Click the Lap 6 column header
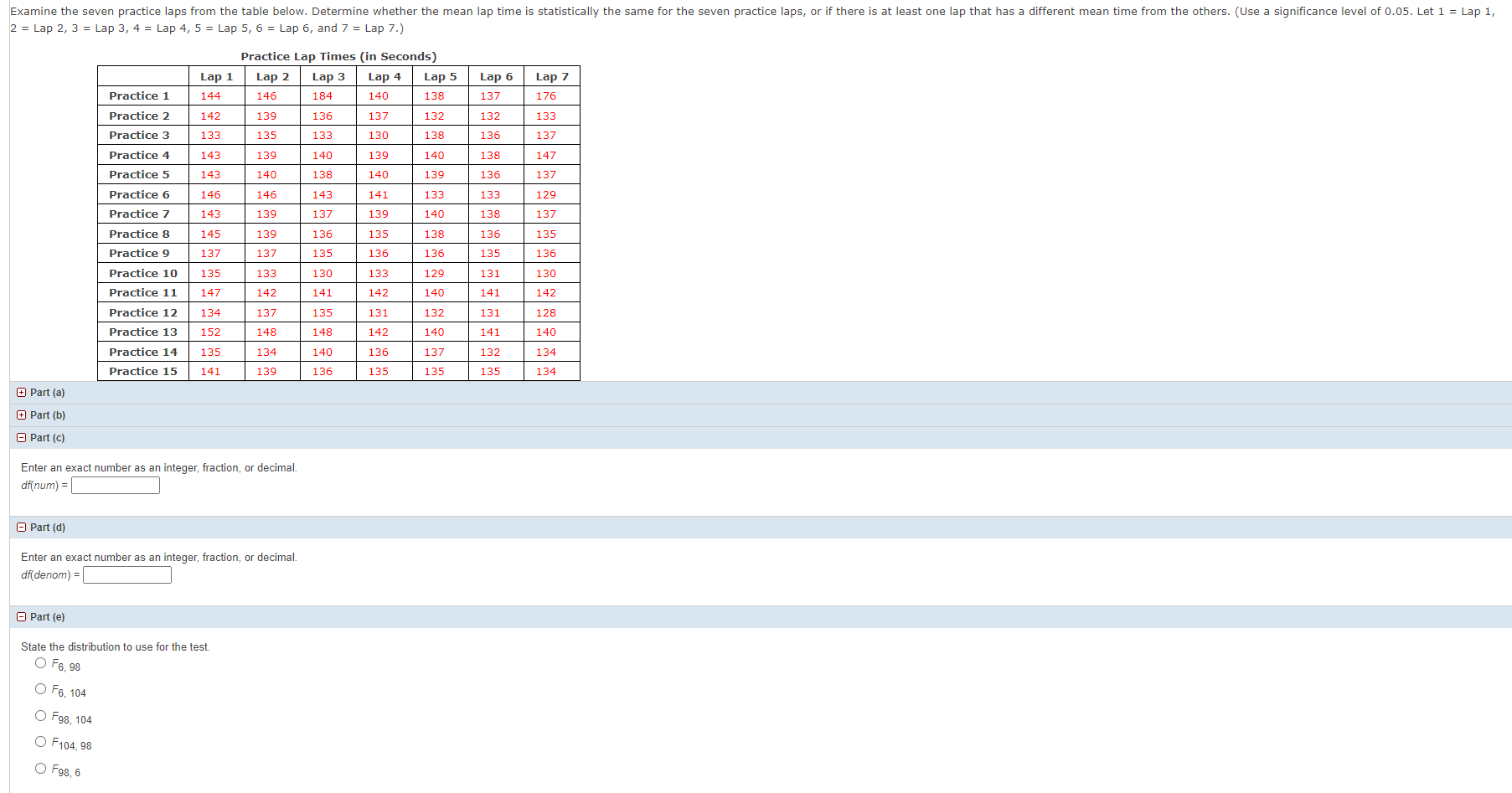The height and width of the screenshot is (793, 1512). coord(496,76)
